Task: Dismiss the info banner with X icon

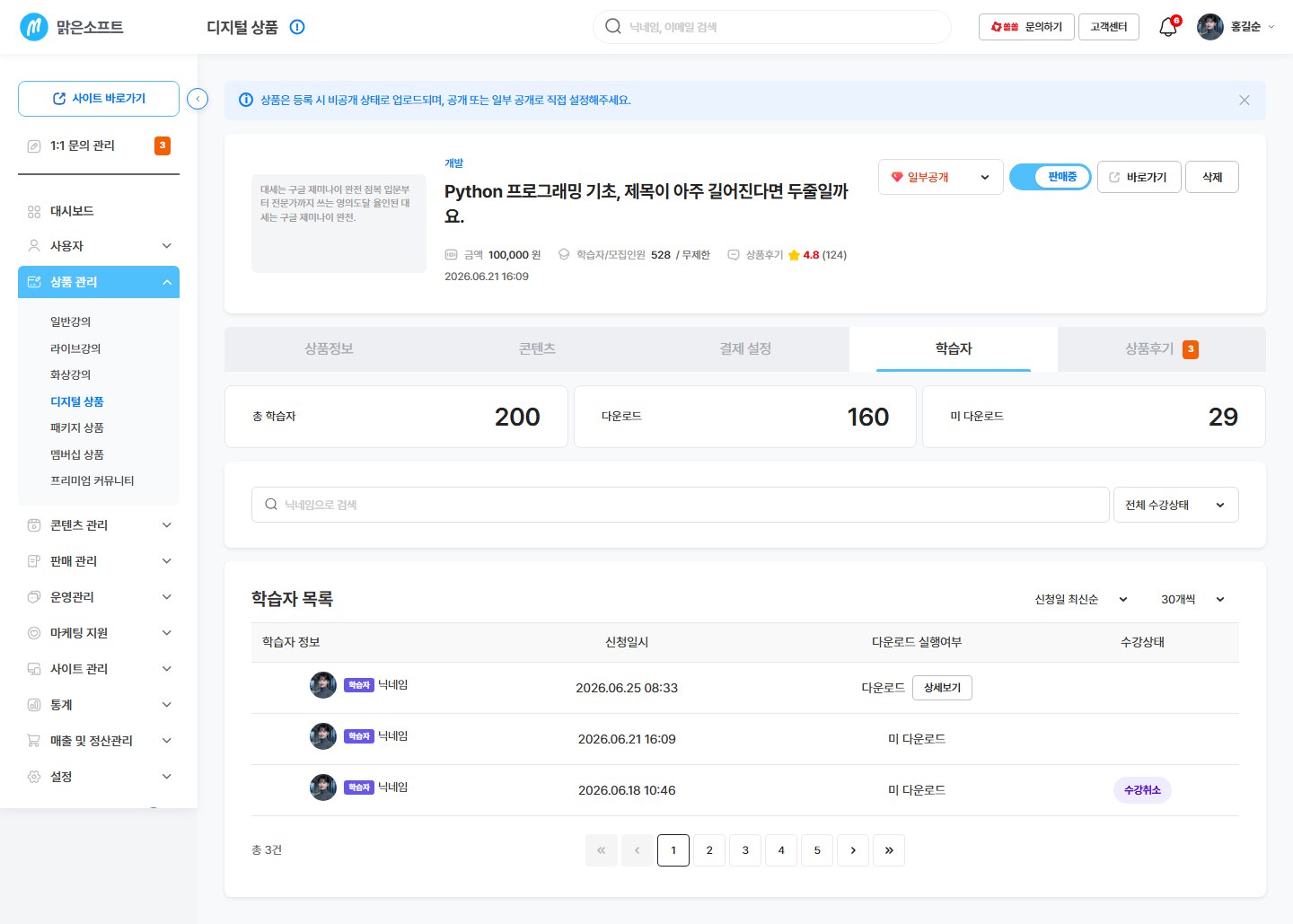Action: click(x=1245, y=100)
